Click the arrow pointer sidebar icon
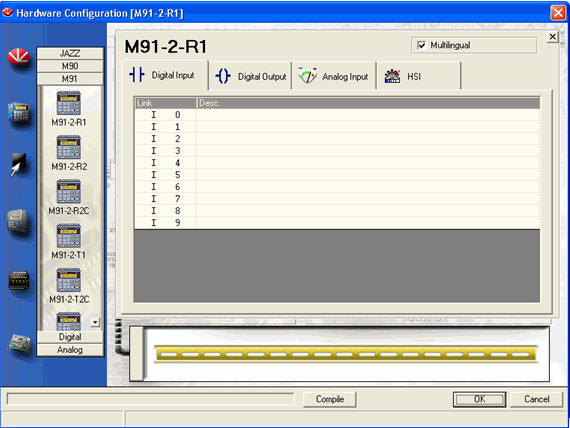Image resolution: width=570 pixels, height=428 pixels. 18,165
